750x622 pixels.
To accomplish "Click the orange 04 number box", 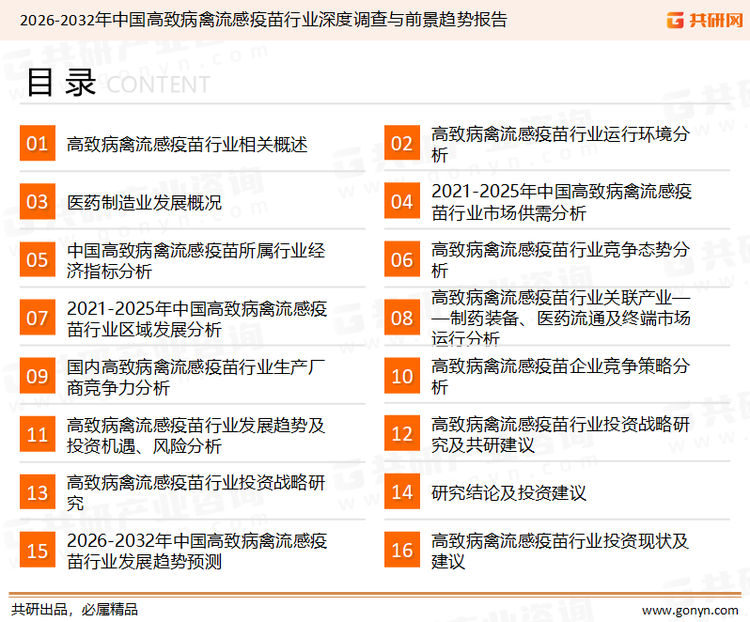I will 402,201.
